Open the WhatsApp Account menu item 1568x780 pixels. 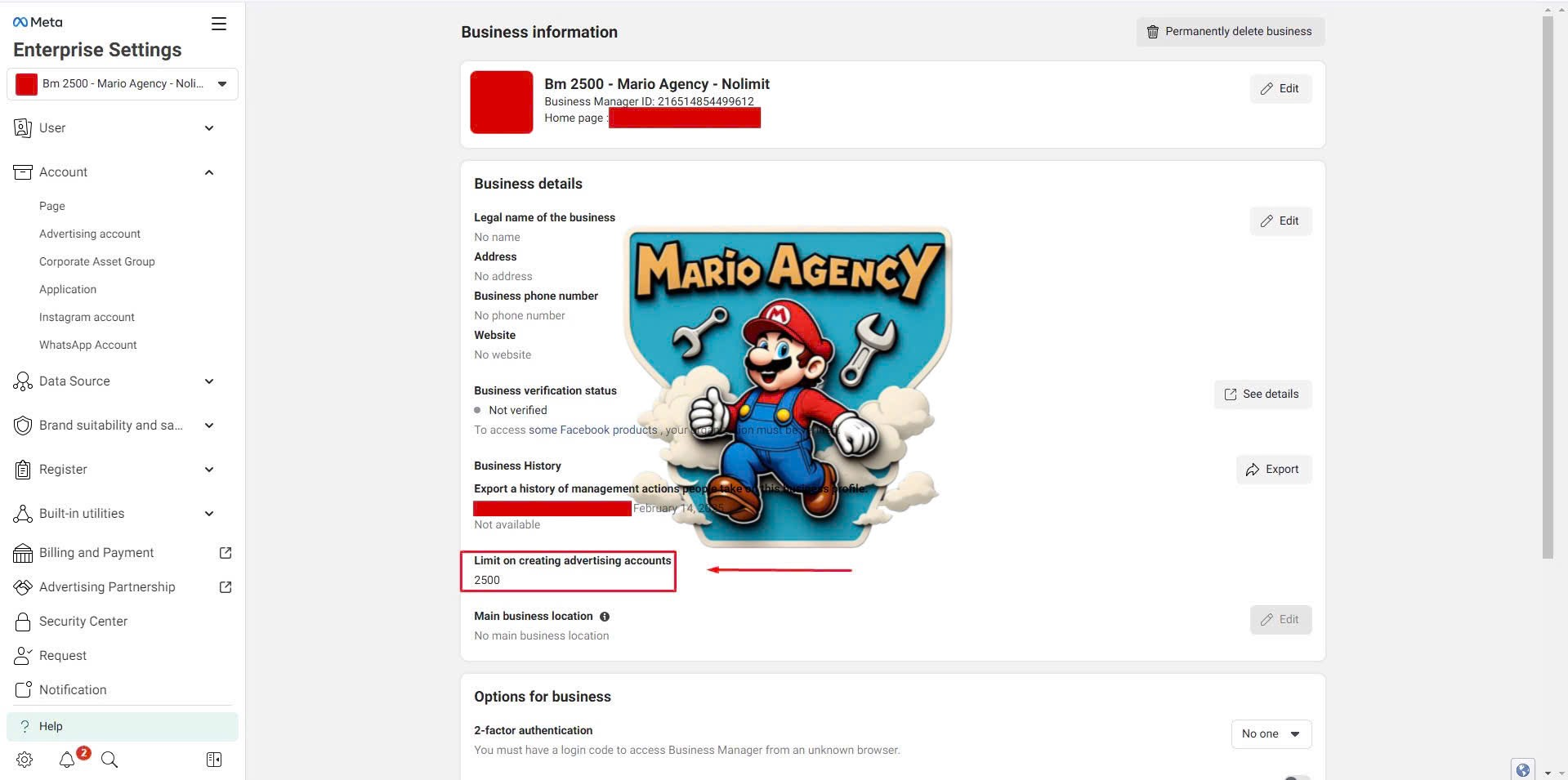click(x=88, y=345)
